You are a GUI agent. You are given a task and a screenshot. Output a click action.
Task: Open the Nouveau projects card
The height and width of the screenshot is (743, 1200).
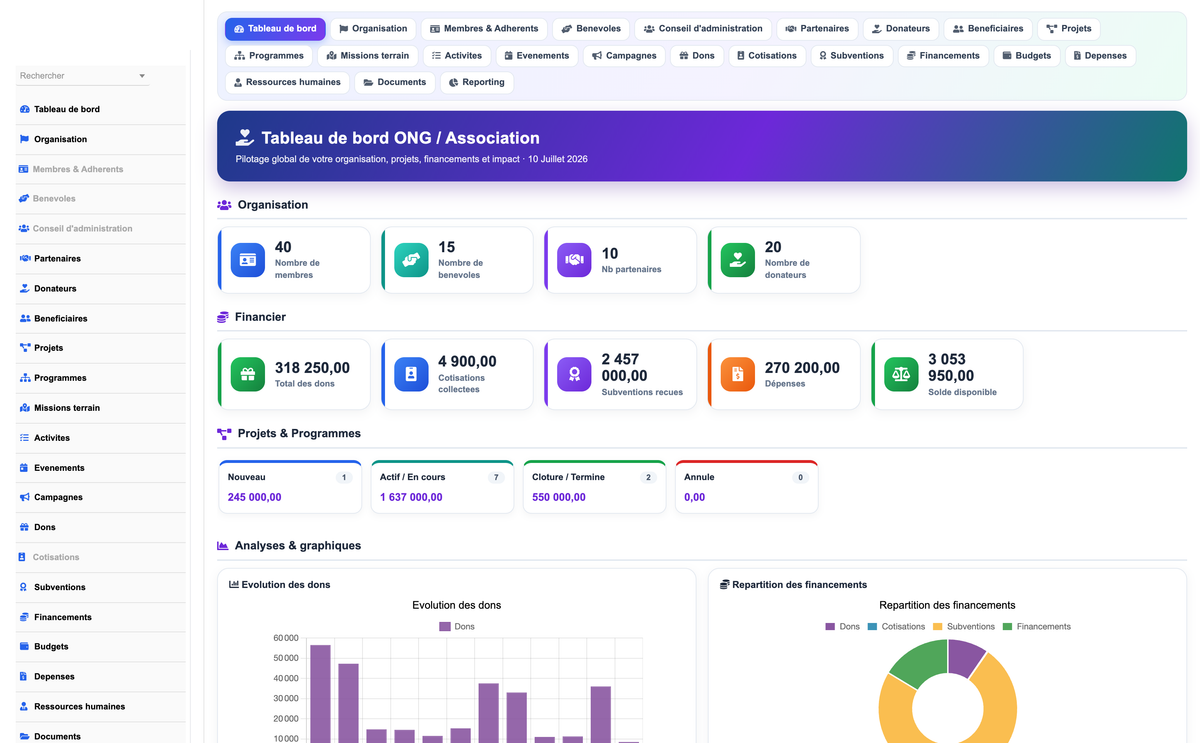289,487
